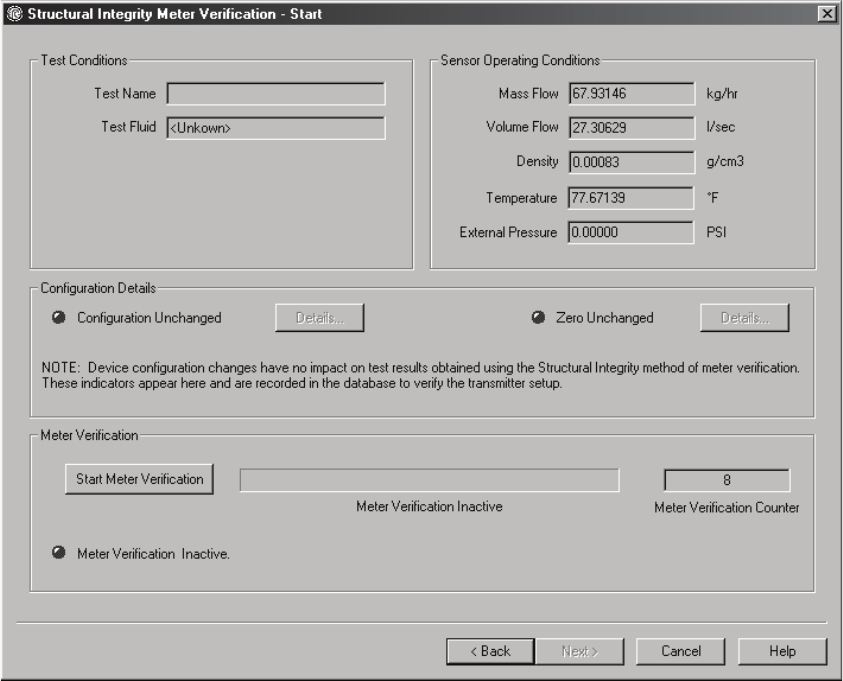
Task: Click the Mass Flow value field
Action: coord(630,95)
